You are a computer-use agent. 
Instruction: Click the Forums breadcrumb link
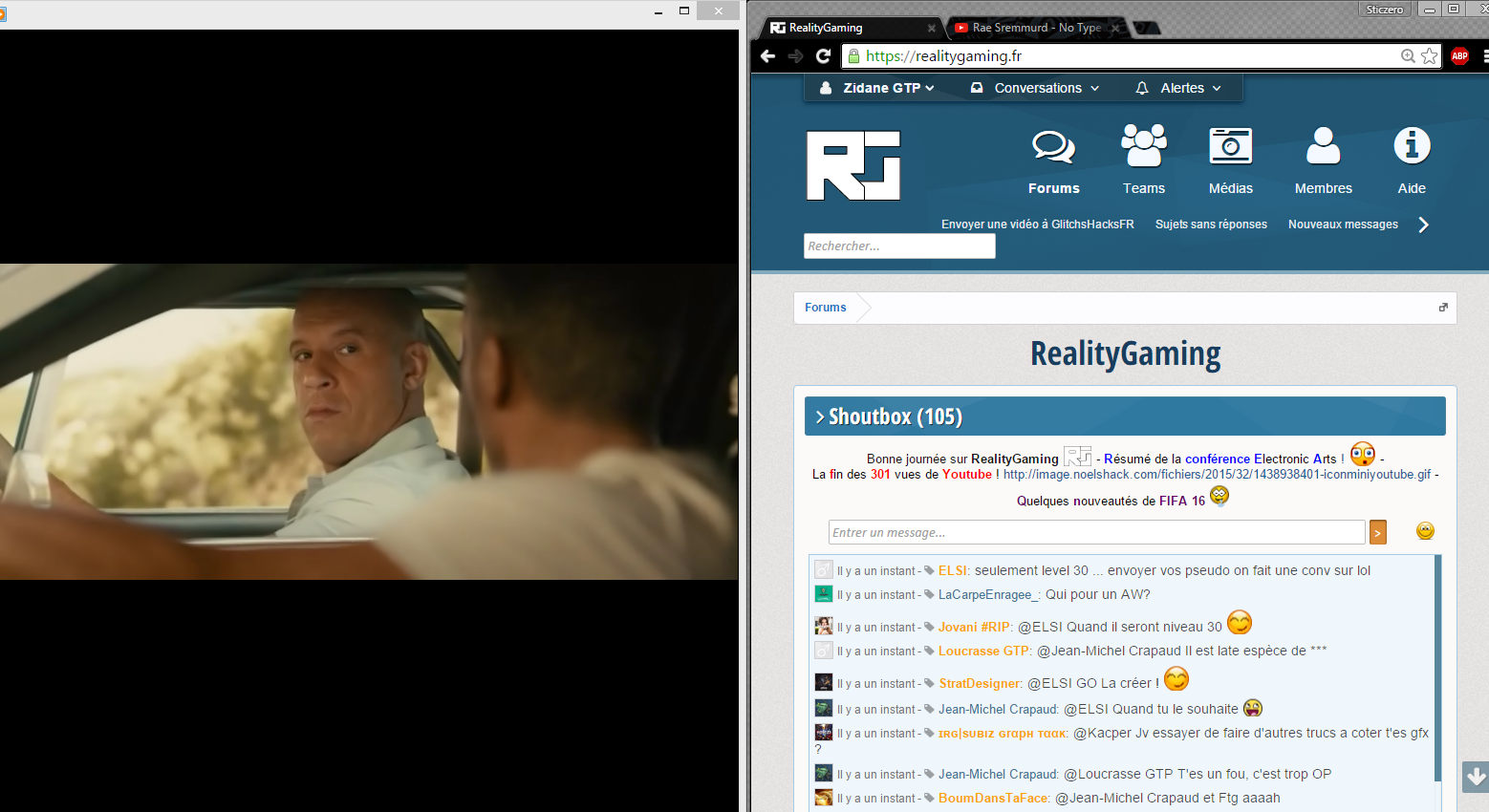pos(826,308)
